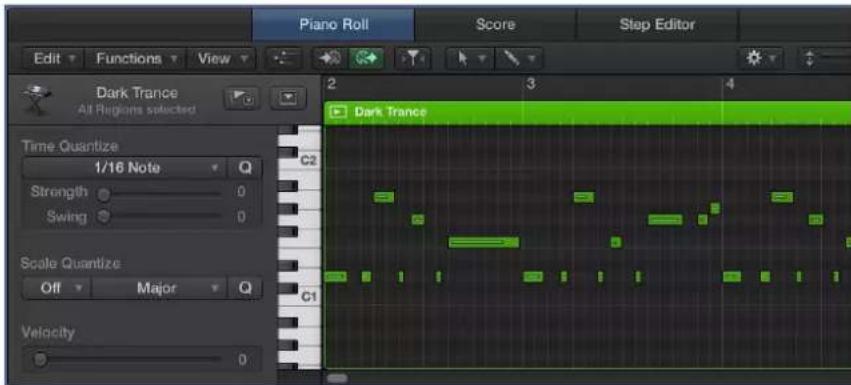Click the Dark Trance keyboard instrument icon

(37, 99)
